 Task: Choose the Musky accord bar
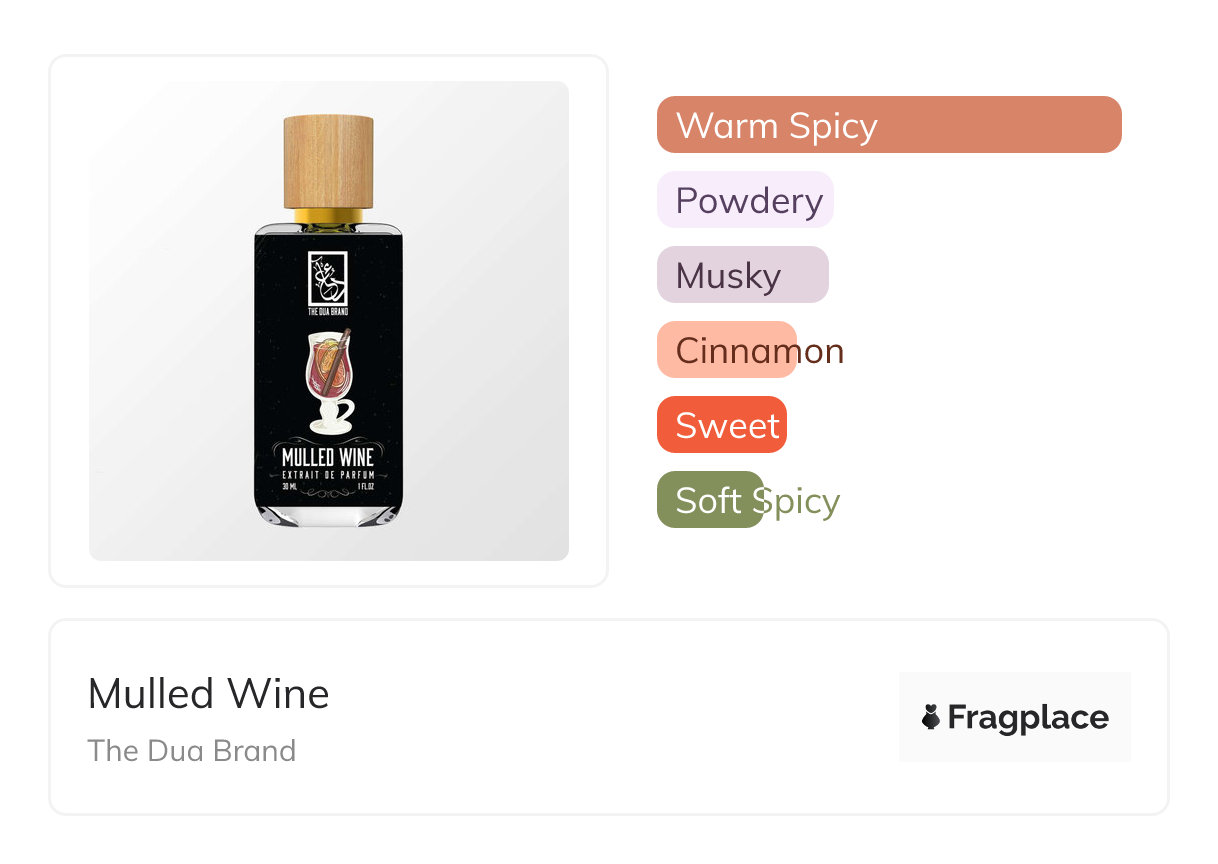pos(742,275)
